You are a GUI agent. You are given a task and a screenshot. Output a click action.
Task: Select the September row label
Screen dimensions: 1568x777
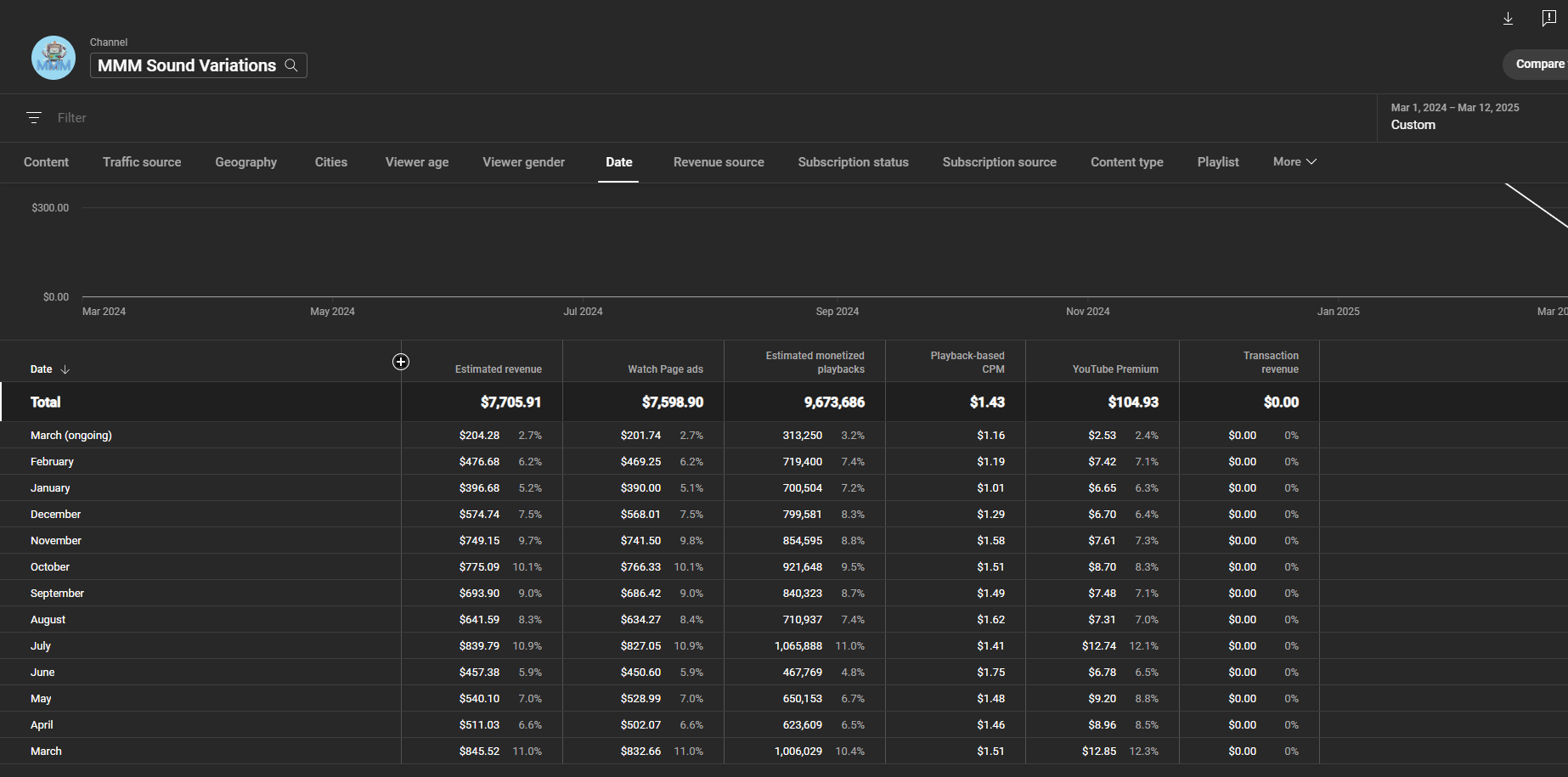(57, 594)
